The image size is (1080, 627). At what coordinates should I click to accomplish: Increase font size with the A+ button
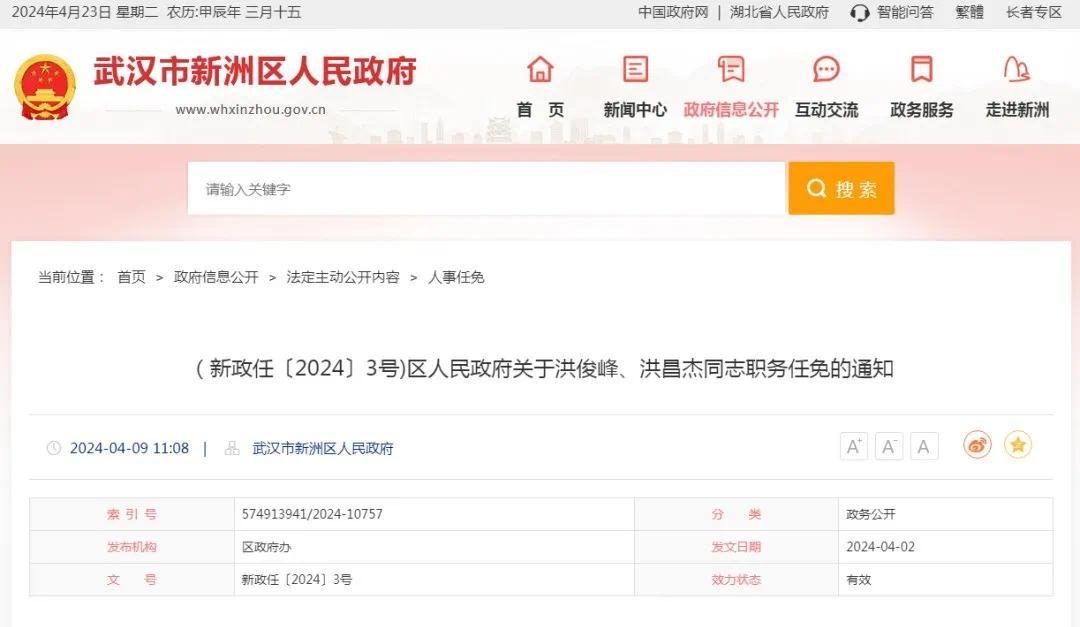853,446
